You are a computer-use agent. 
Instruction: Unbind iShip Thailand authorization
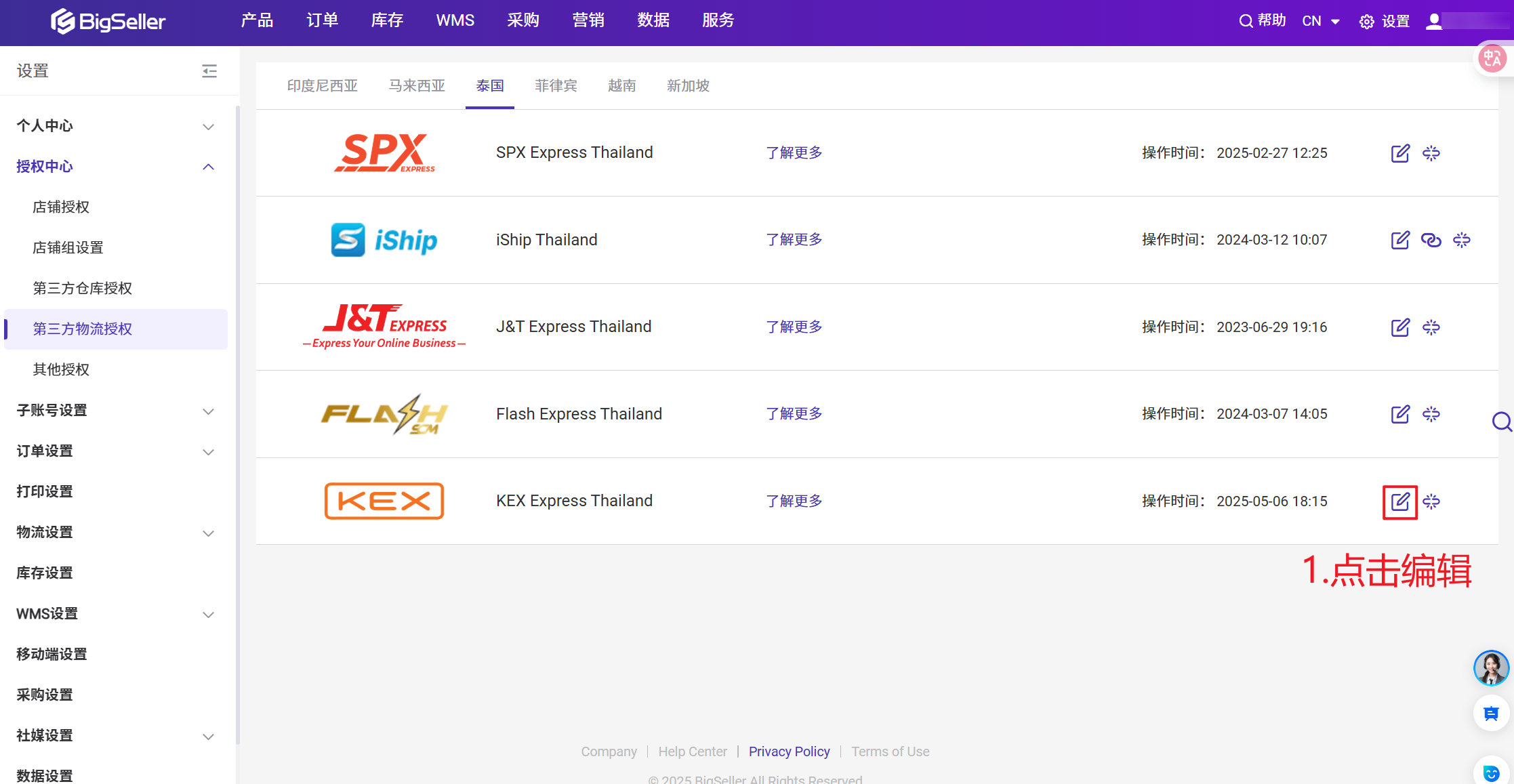point(1462,240)
